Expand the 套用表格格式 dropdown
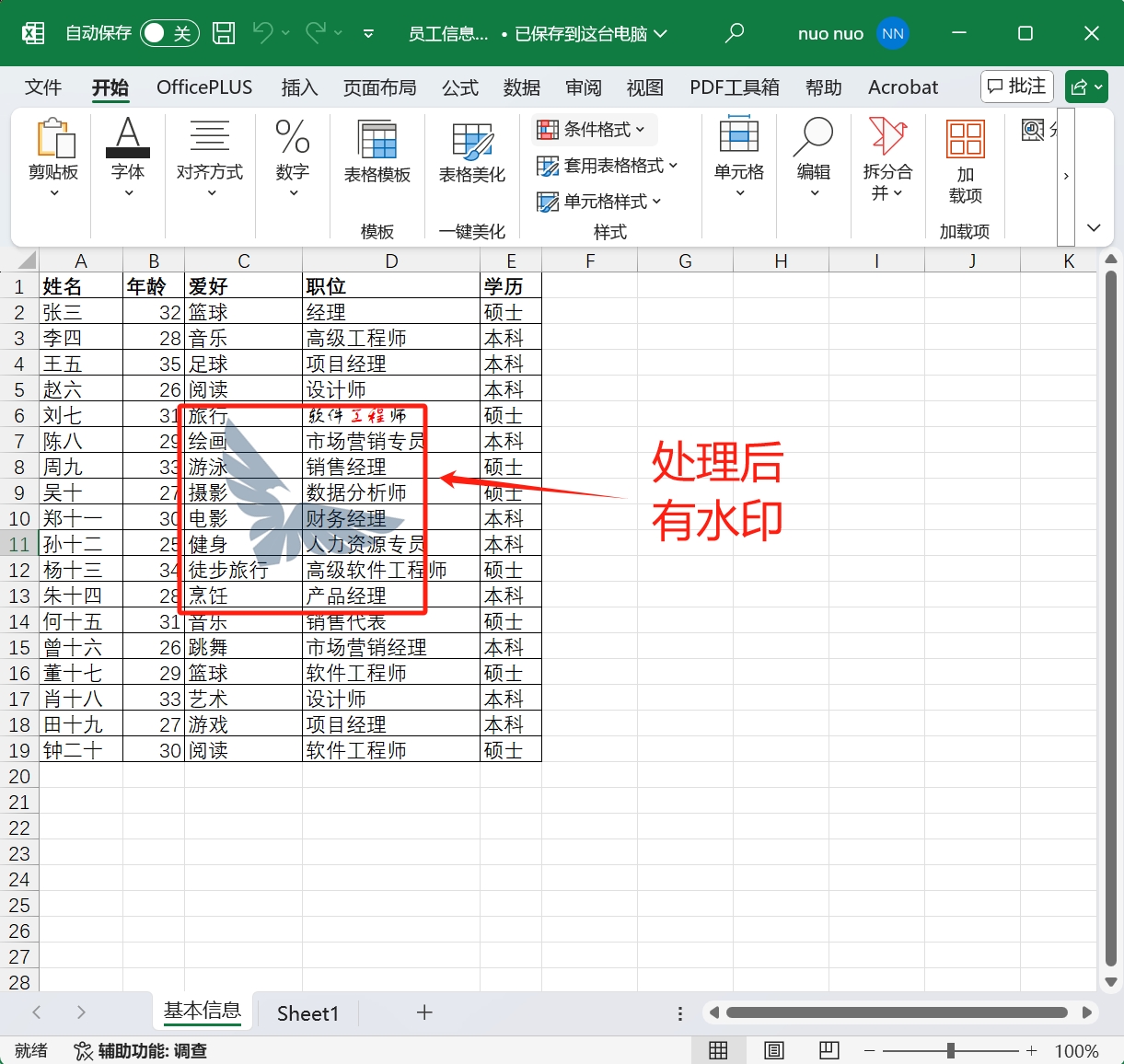This screenshot has height=1064, width=1124. [608, 166]
